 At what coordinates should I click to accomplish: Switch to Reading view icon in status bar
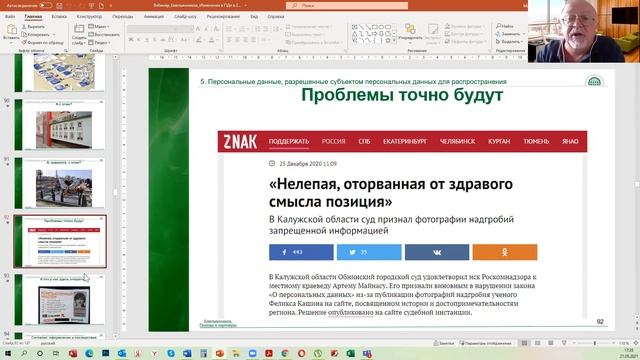click(x=551, y=343)
